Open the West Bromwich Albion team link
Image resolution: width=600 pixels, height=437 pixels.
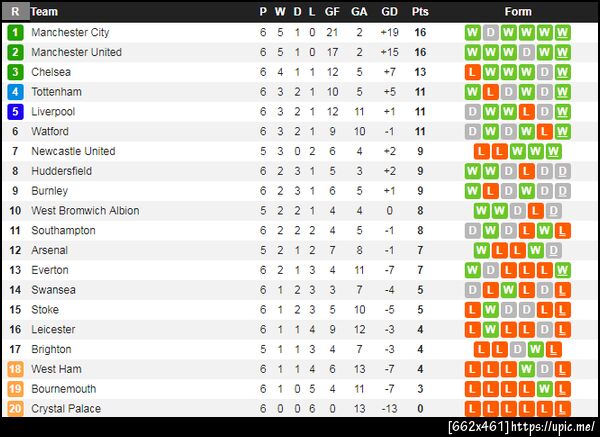[85, 211]
